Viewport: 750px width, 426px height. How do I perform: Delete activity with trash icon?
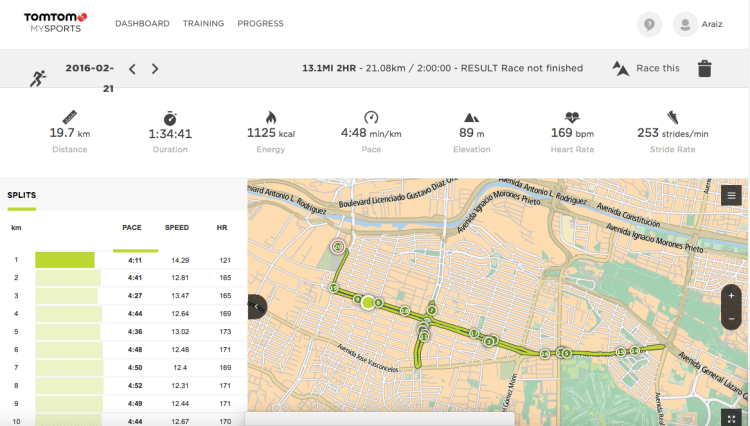click(705, 68)
